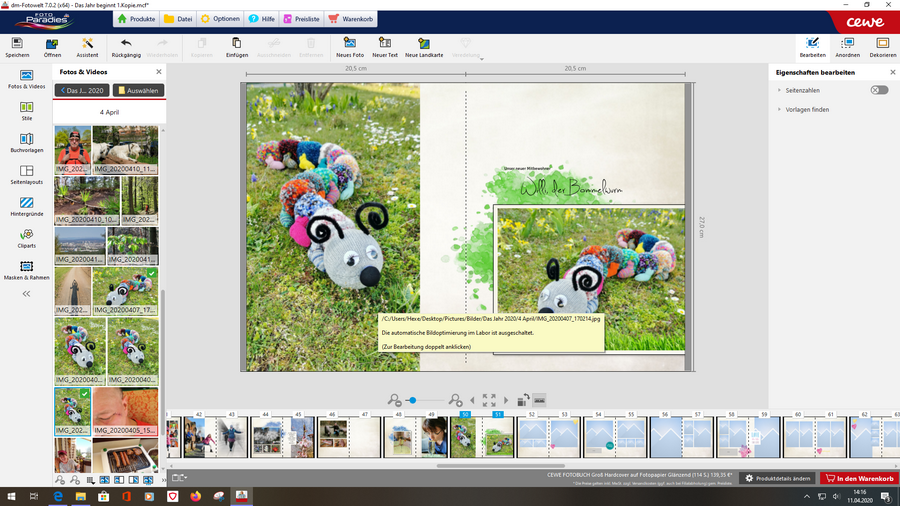Click In den Warenkorb button
Viewport: 900px width, 506px height.
click(x=859, y=479)
